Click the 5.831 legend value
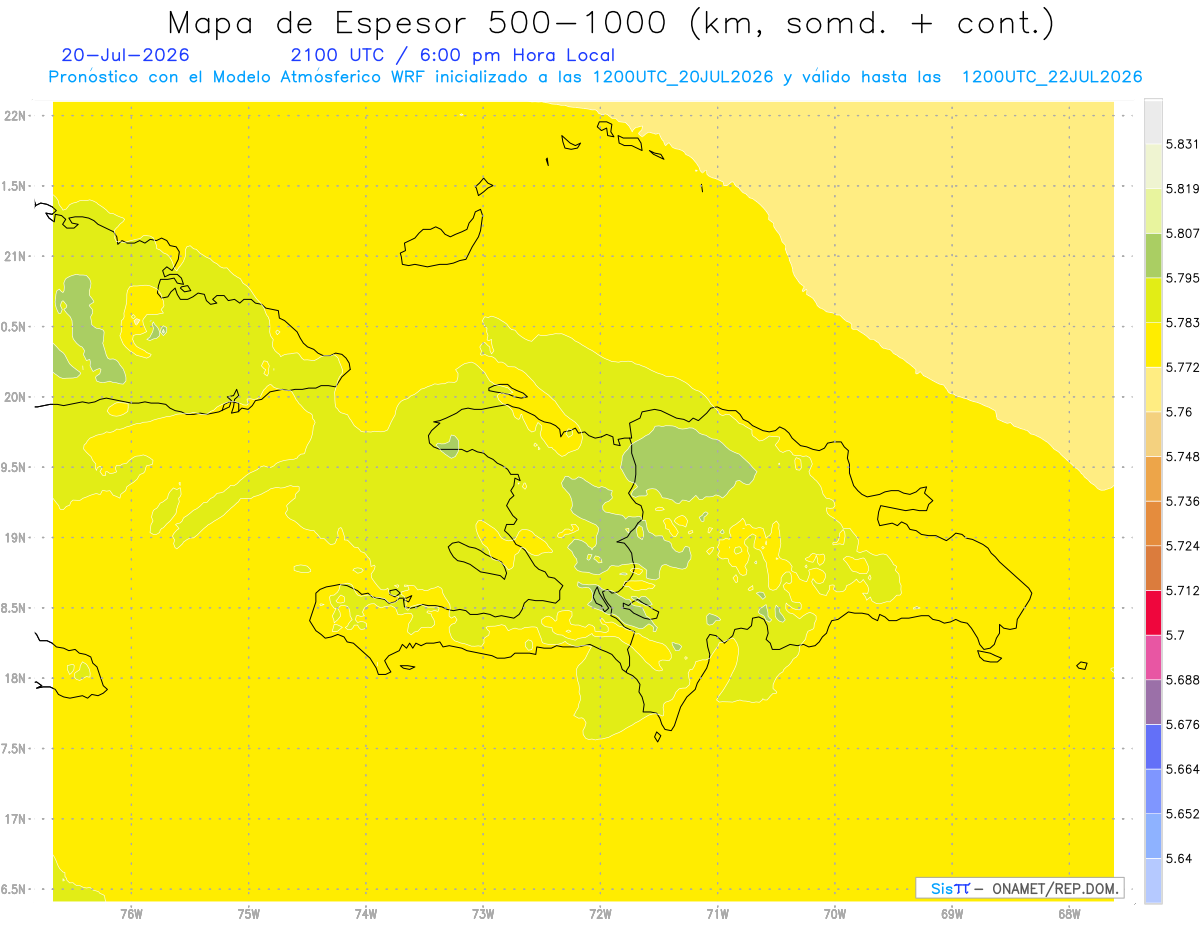Image resolution: width=1200 pixels, height=927 pixels. pyautogui.click(x=1182, y=144)
